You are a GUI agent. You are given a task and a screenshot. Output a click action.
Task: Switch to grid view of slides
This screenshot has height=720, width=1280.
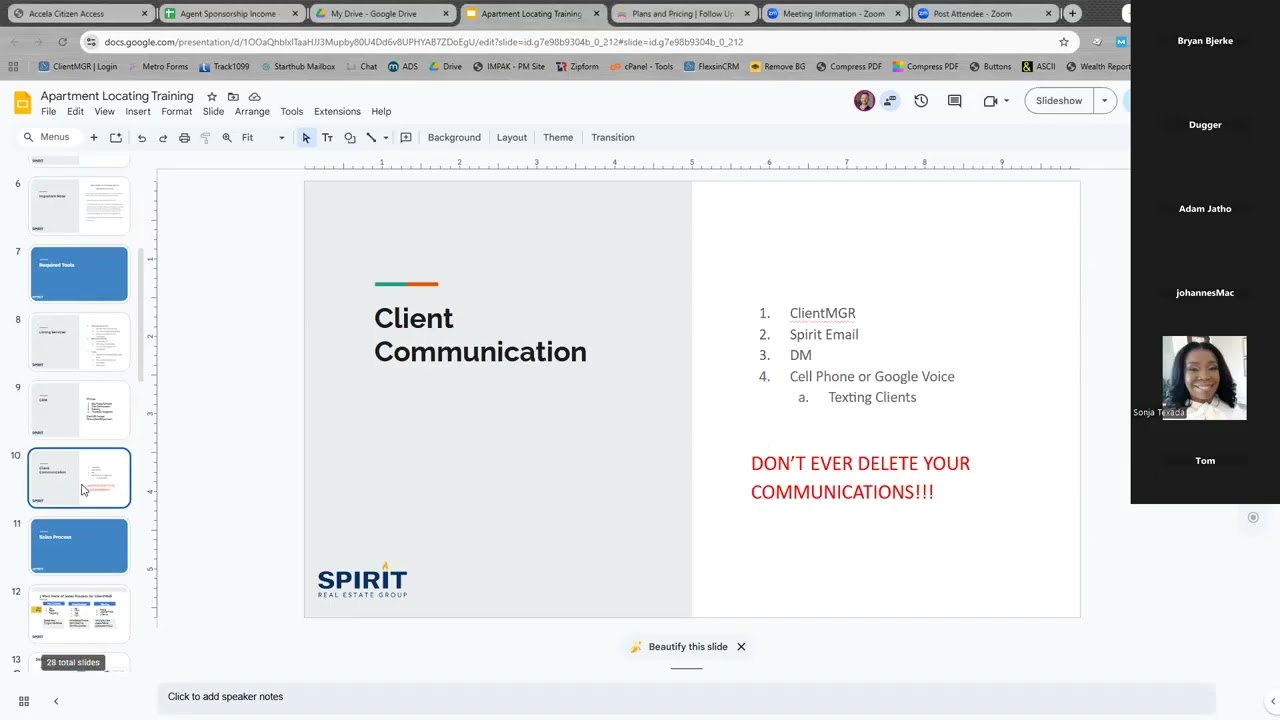24,701
